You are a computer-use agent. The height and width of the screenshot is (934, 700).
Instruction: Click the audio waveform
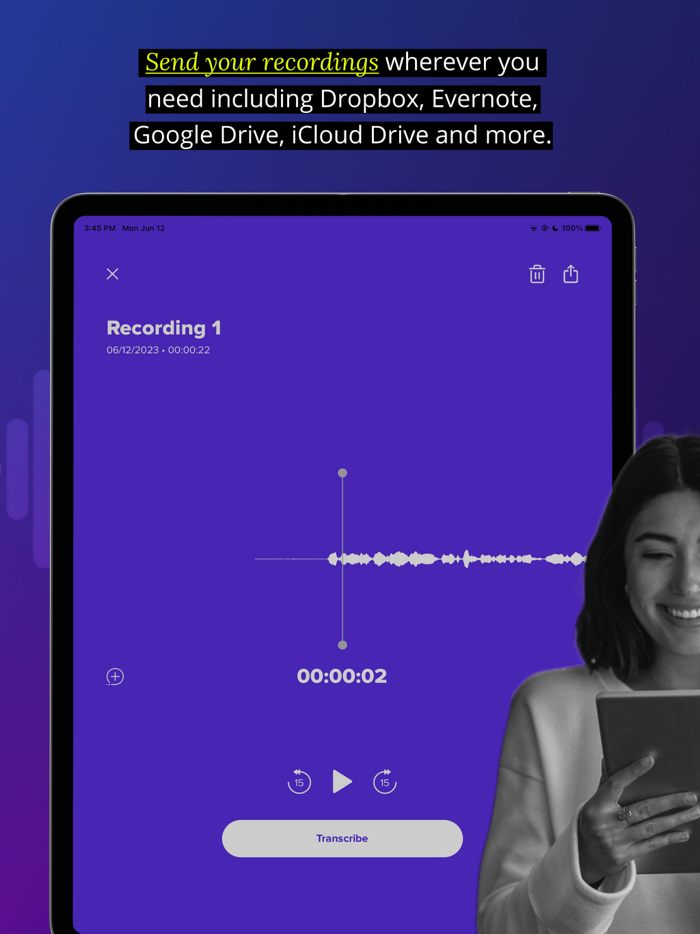(420, 559)
